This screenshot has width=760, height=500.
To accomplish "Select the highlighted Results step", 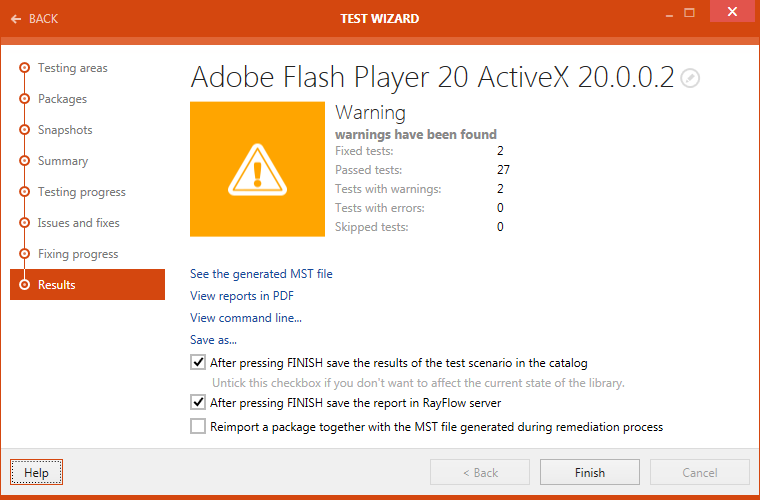I will pyautogui.click(x=87, y=284).
